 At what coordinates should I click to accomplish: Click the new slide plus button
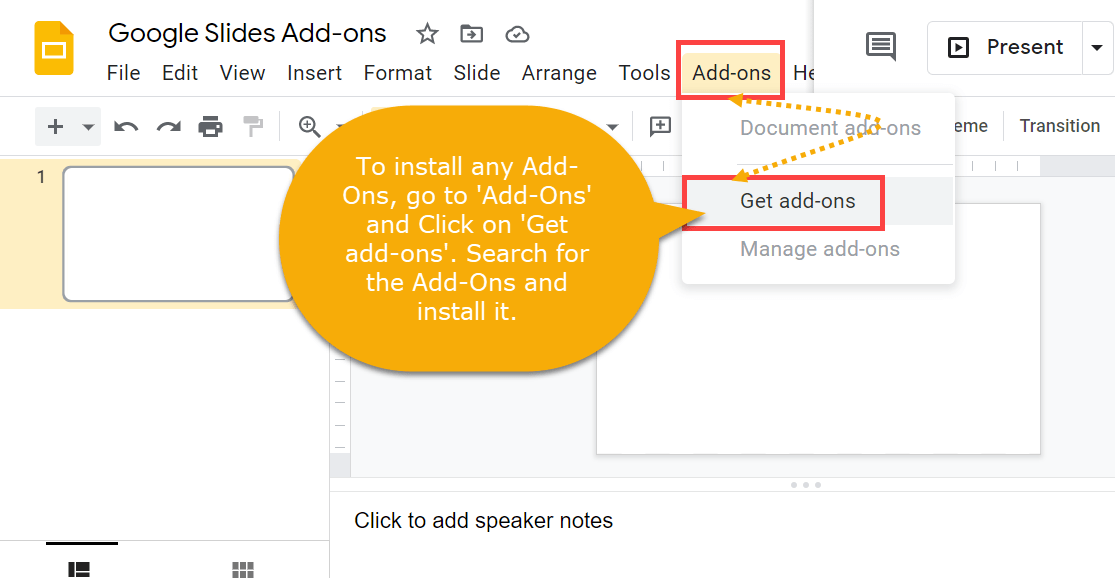click(x=55, y=127)
